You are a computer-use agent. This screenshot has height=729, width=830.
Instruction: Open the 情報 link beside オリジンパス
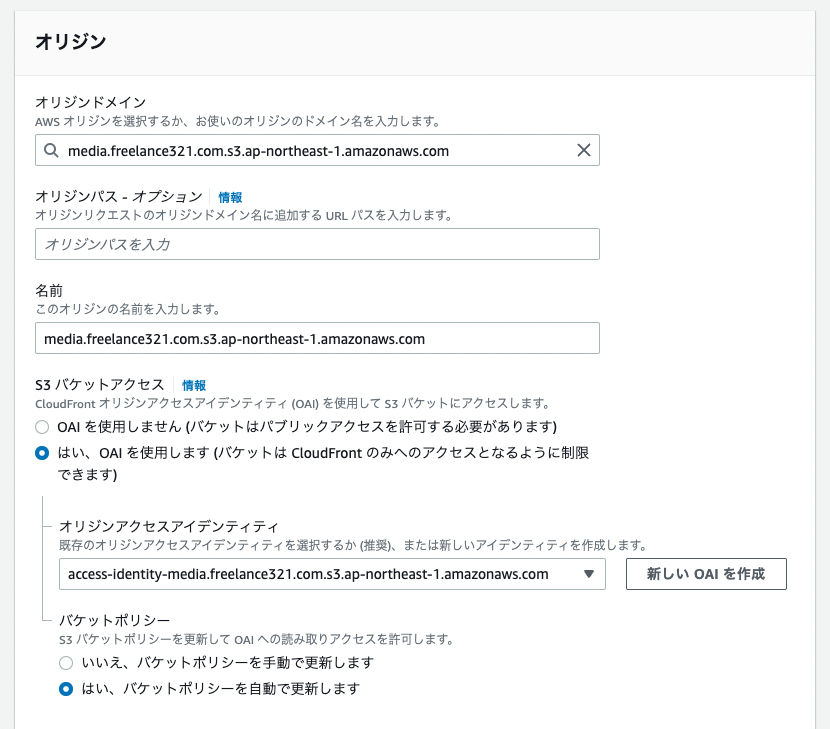pyautogui.click(x=230, y=197)
